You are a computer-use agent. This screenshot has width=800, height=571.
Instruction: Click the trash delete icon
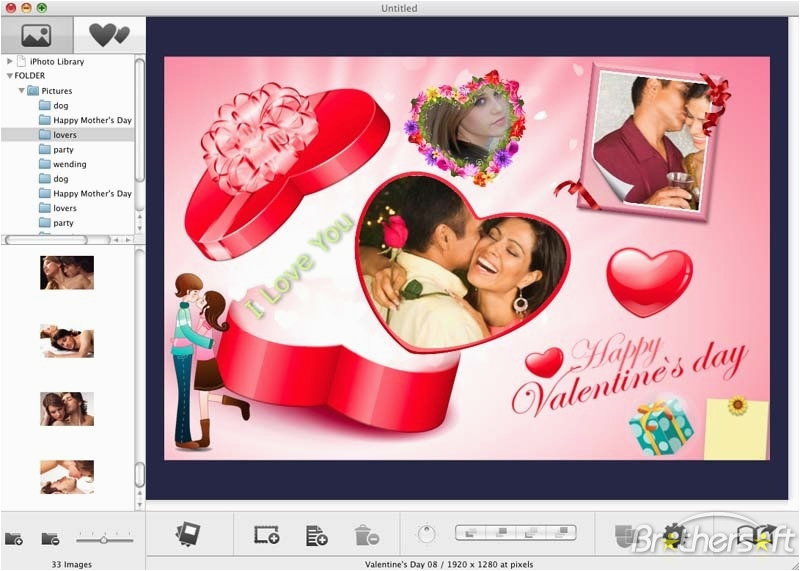coord(366,536)
